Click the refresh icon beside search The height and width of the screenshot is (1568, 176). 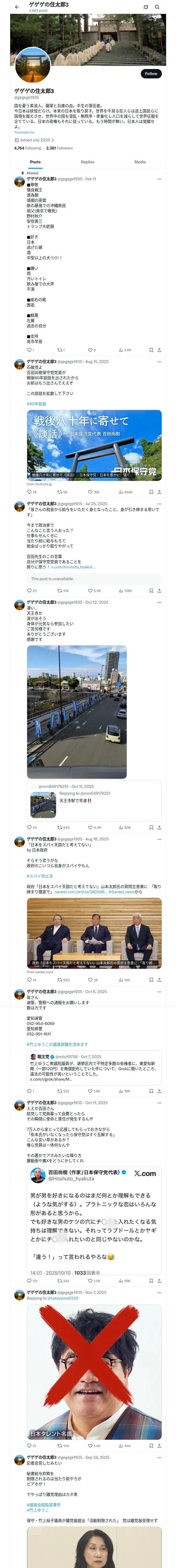(146, 7)
